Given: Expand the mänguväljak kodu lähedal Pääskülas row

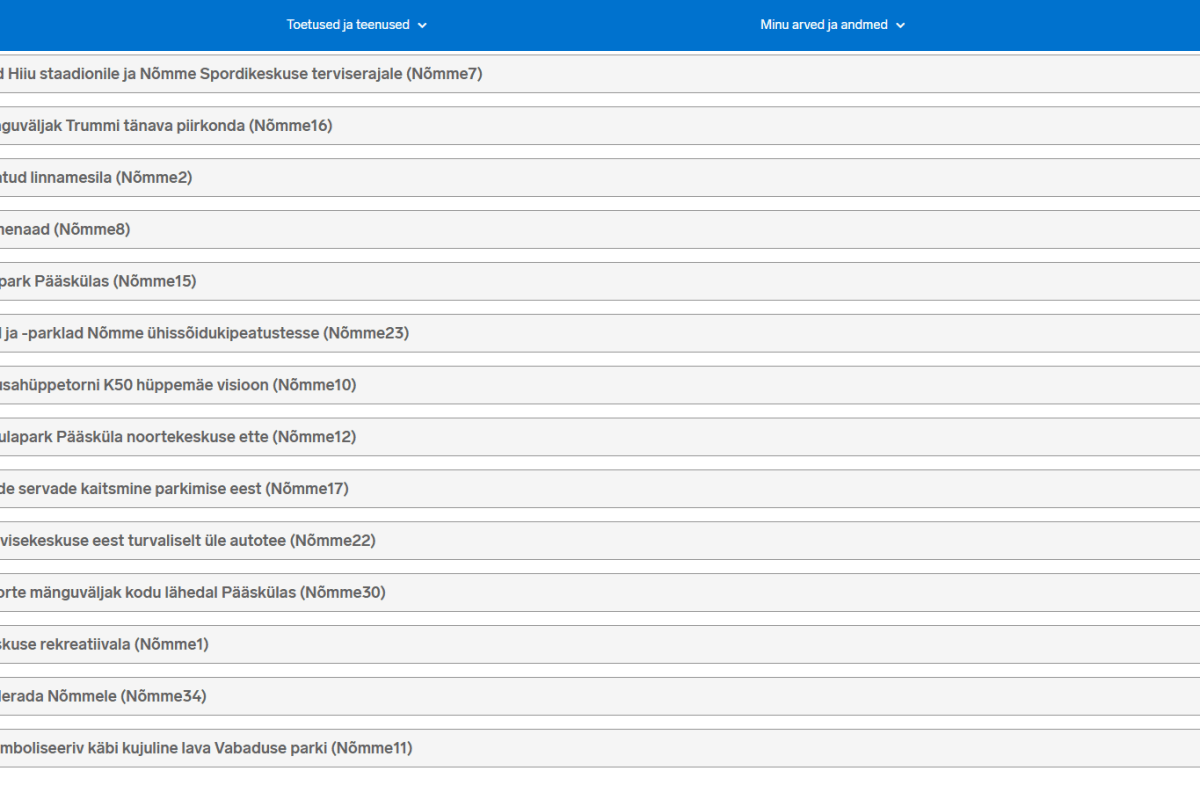Looking at the screenshot, I should [x=192, y=594].
